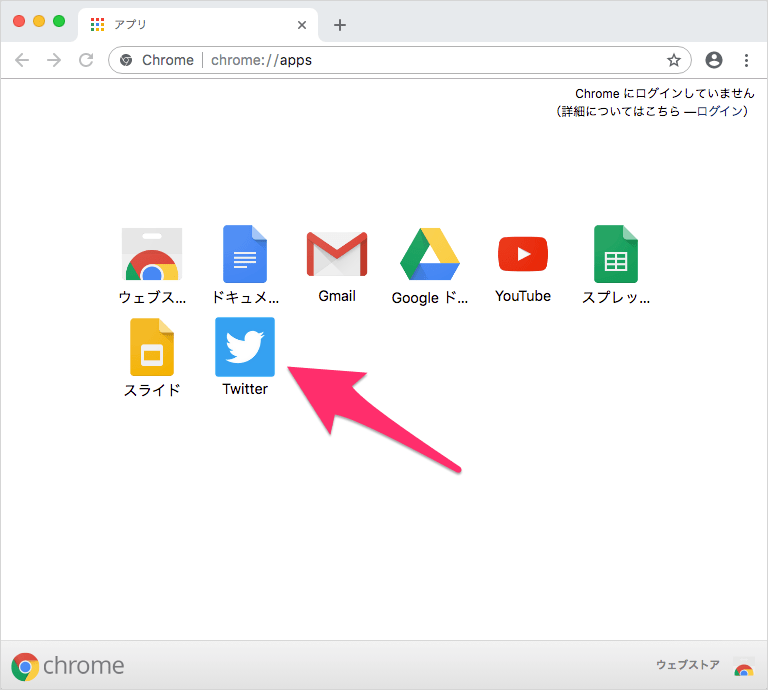Open the Google Slides app (スライド)
This screenshot has height=690, width=768.
[x=152, y=347]
